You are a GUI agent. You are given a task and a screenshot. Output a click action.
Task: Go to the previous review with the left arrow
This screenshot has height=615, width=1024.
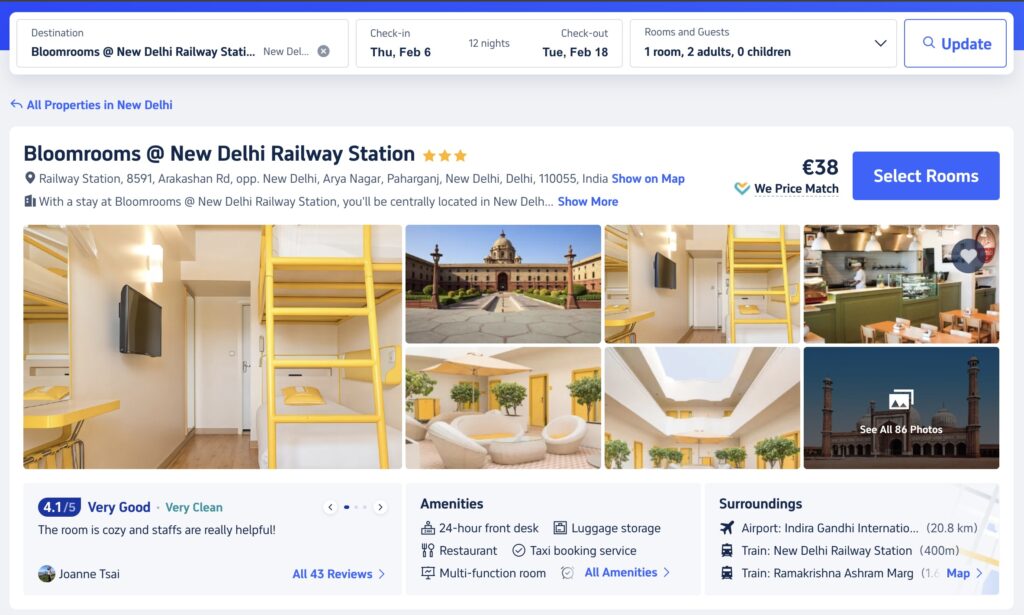pos(330,507)
